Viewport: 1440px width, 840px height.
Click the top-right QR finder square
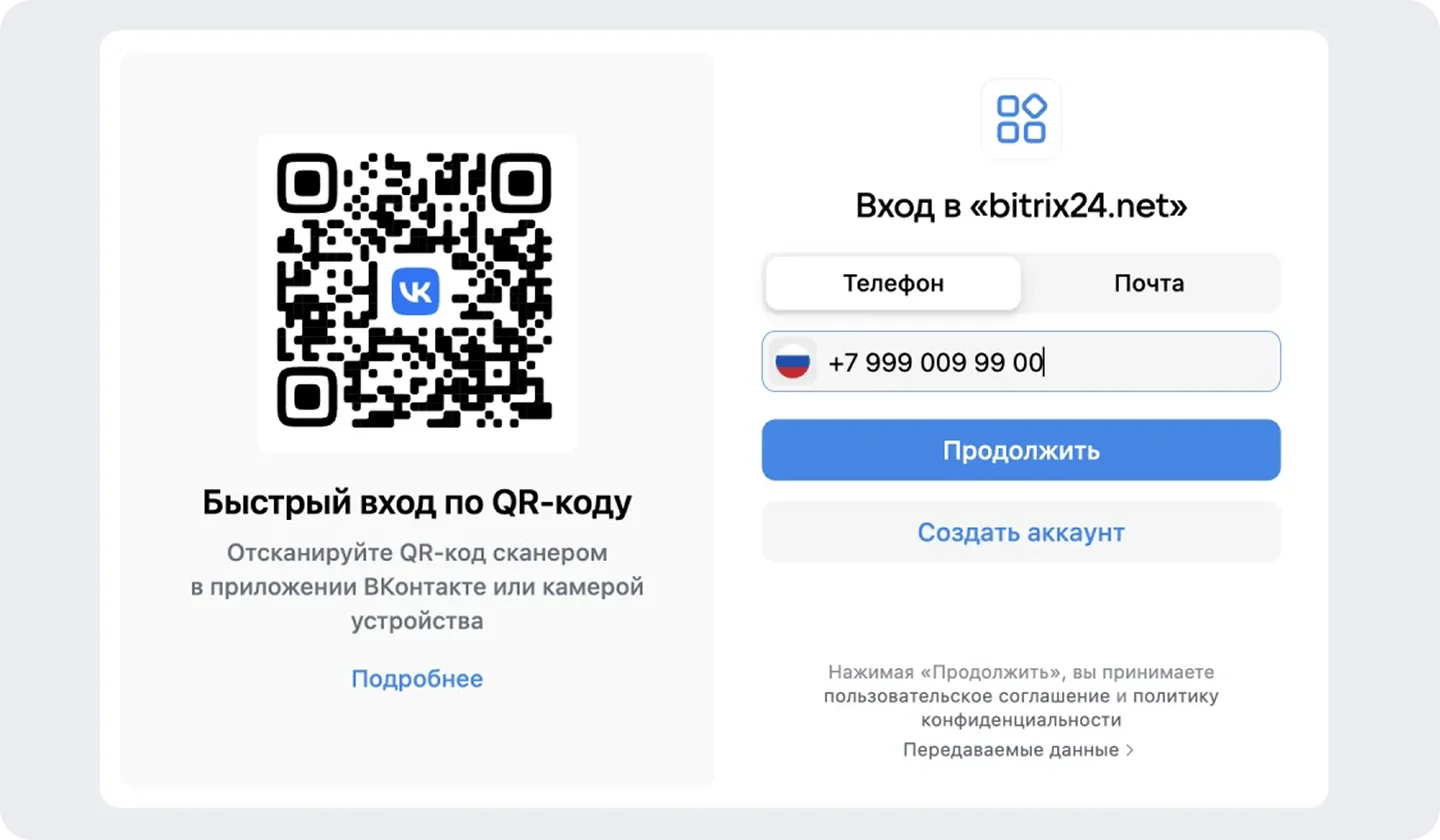click(520, 184)
